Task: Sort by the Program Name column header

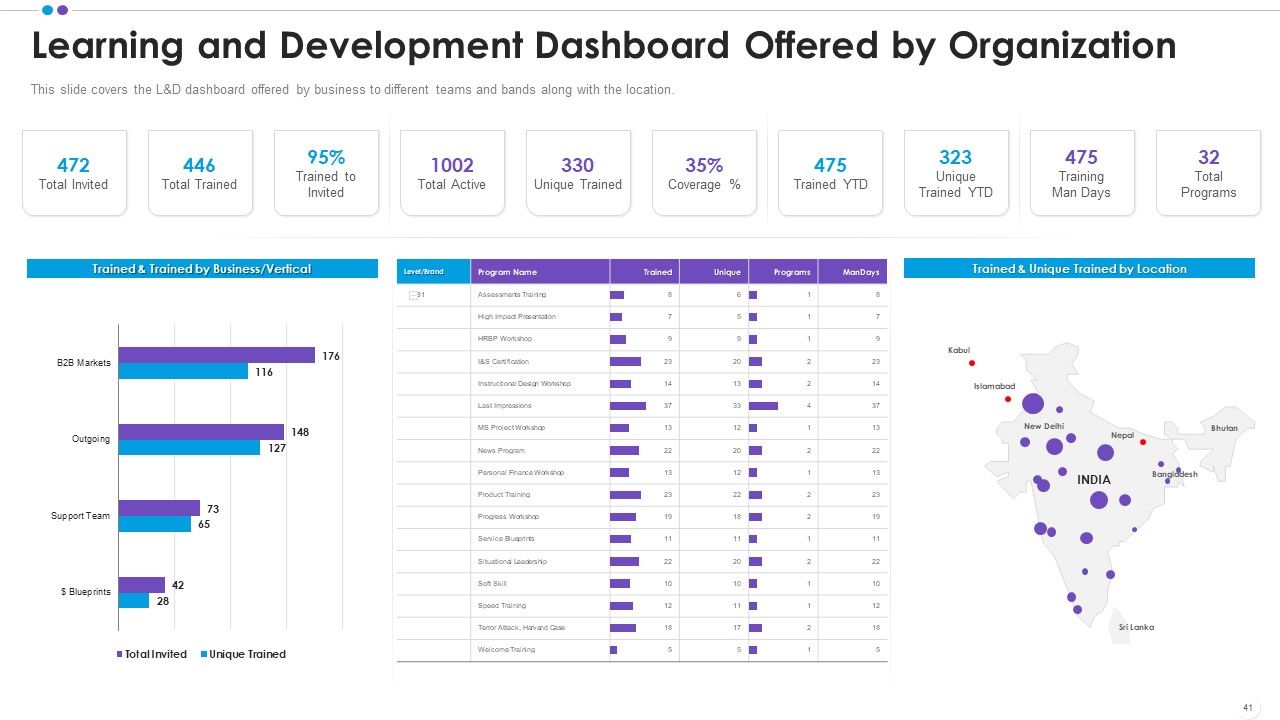Action: (x=540, y=272)
